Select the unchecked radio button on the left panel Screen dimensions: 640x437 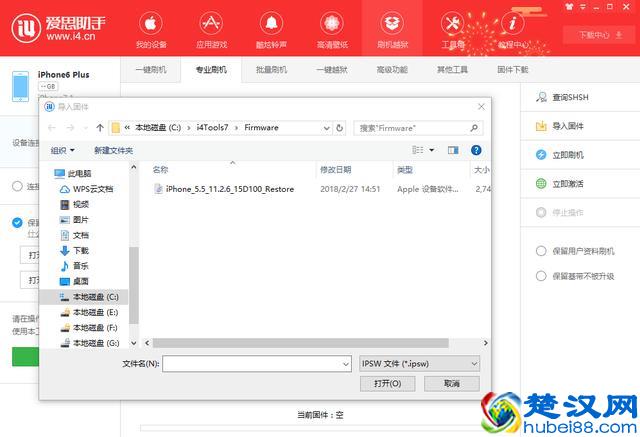click(x=17, y=186)
